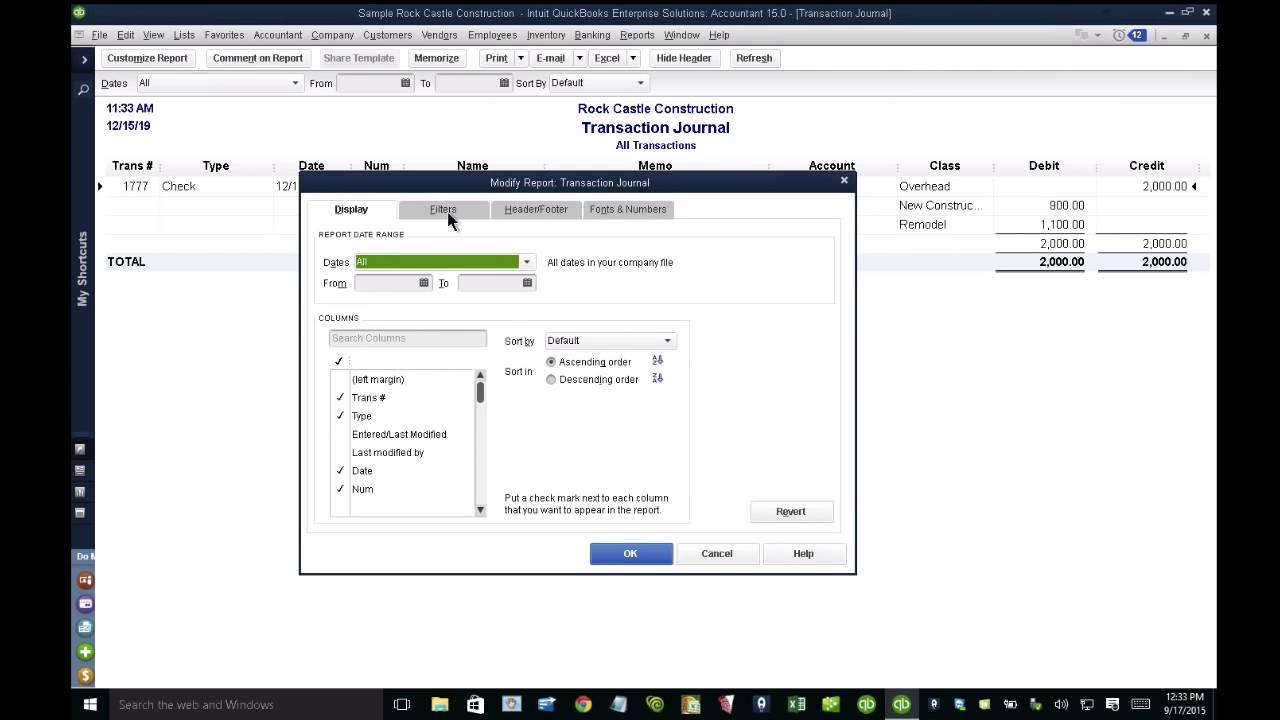This screenshot has width=1280, height=720.
Task: Check the Entered/Last Modified column
Action: click(340, 434)
